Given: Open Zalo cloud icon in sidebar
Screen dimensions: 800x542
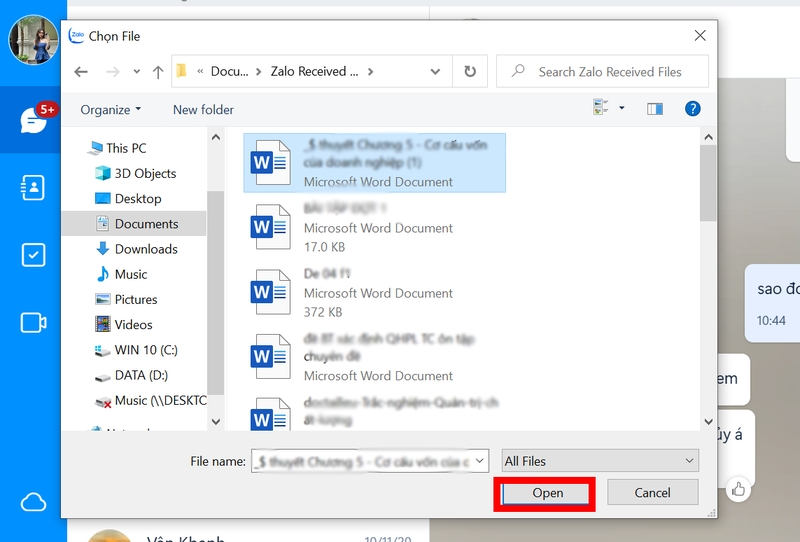Looking at the screenshot, I should [x=33, y=502].
